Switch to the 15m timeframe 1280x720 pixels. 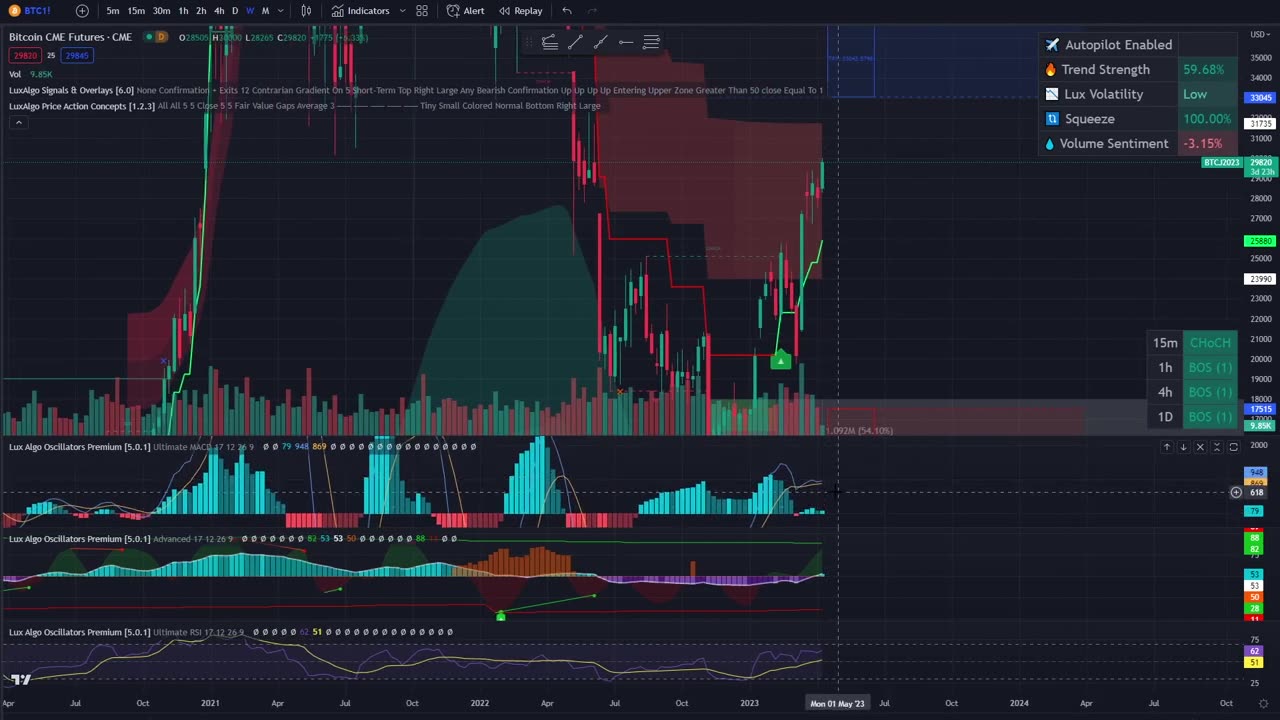[x=136, y=11]
